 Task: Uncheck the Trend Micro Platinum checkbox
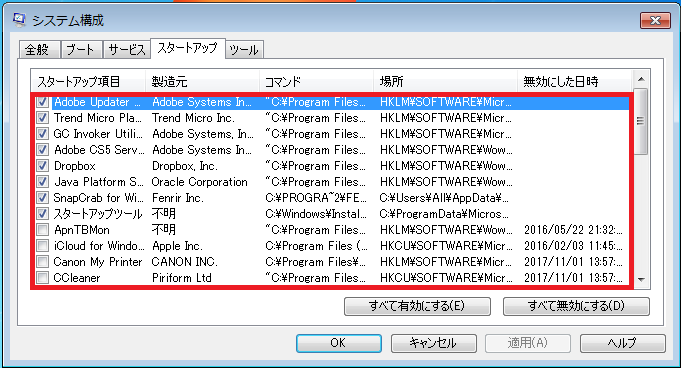pos(42,118)
